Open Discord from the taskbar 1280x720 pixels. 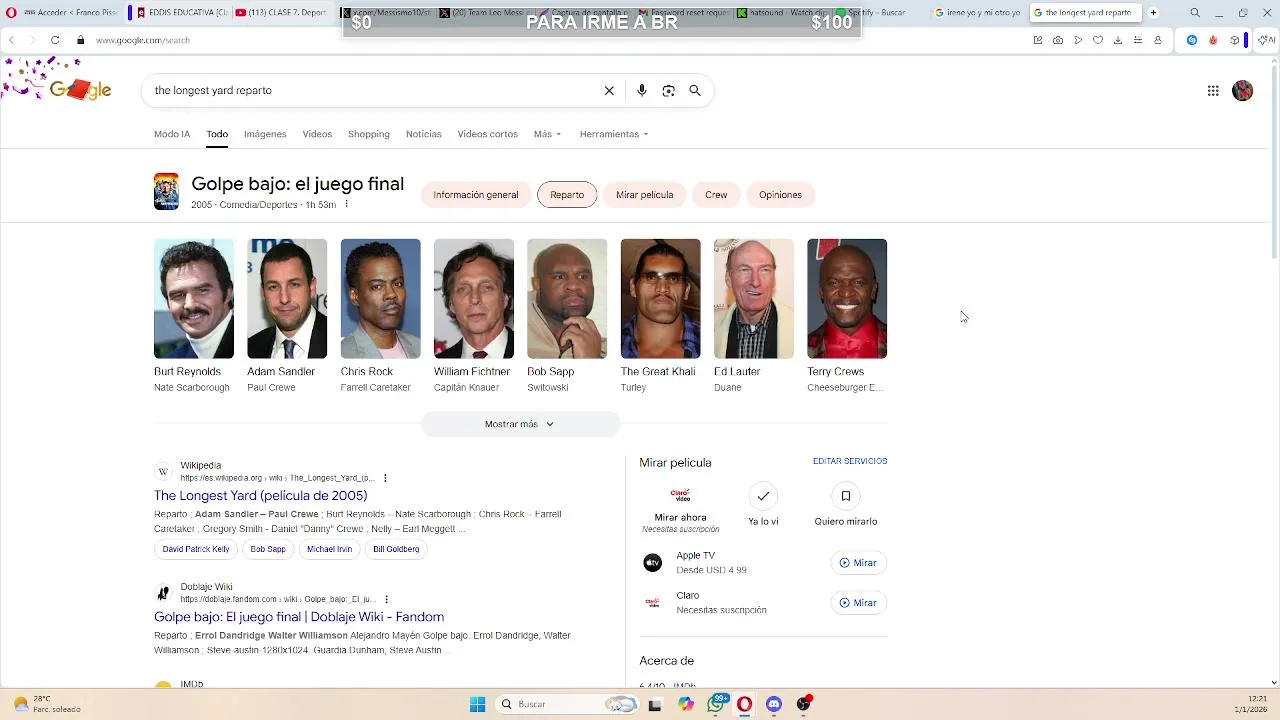[774, 704]
